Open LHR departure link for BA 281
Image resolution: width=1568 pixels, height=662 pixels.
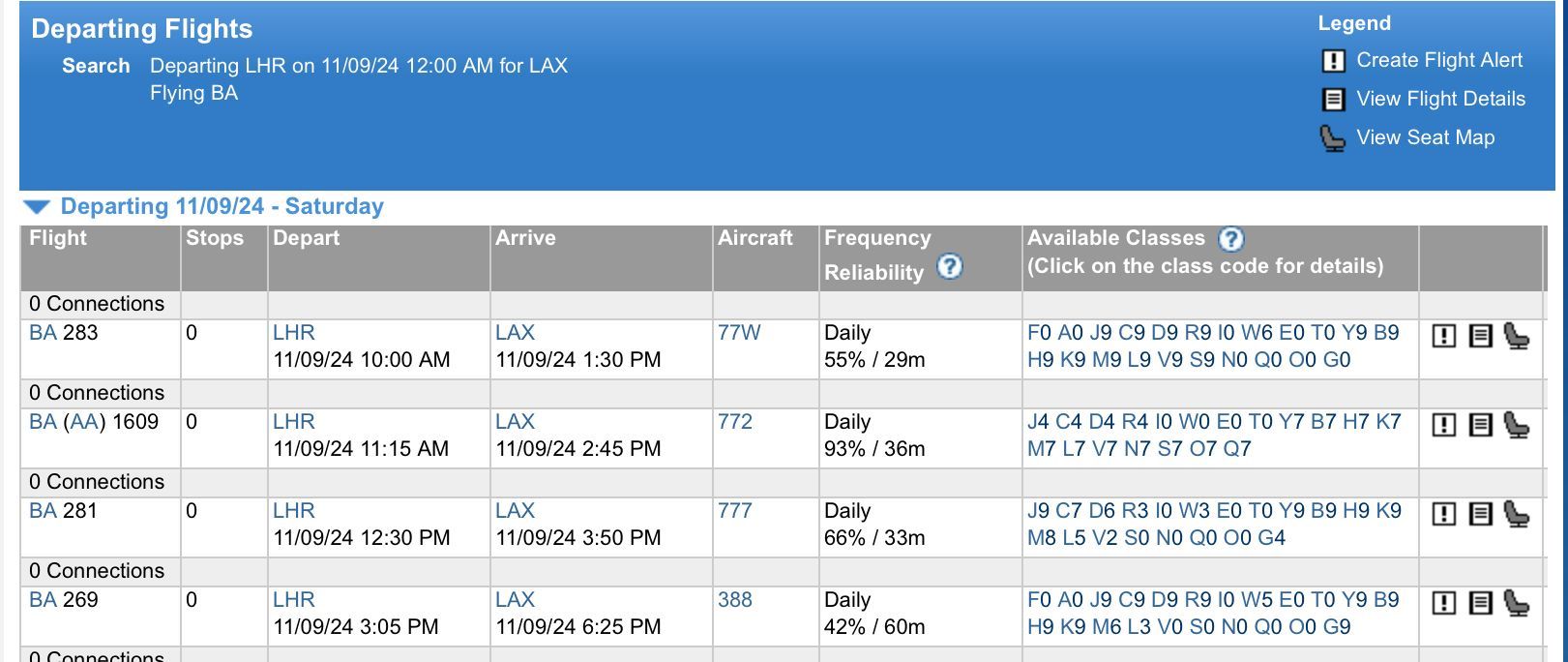[x=294, y=510]
